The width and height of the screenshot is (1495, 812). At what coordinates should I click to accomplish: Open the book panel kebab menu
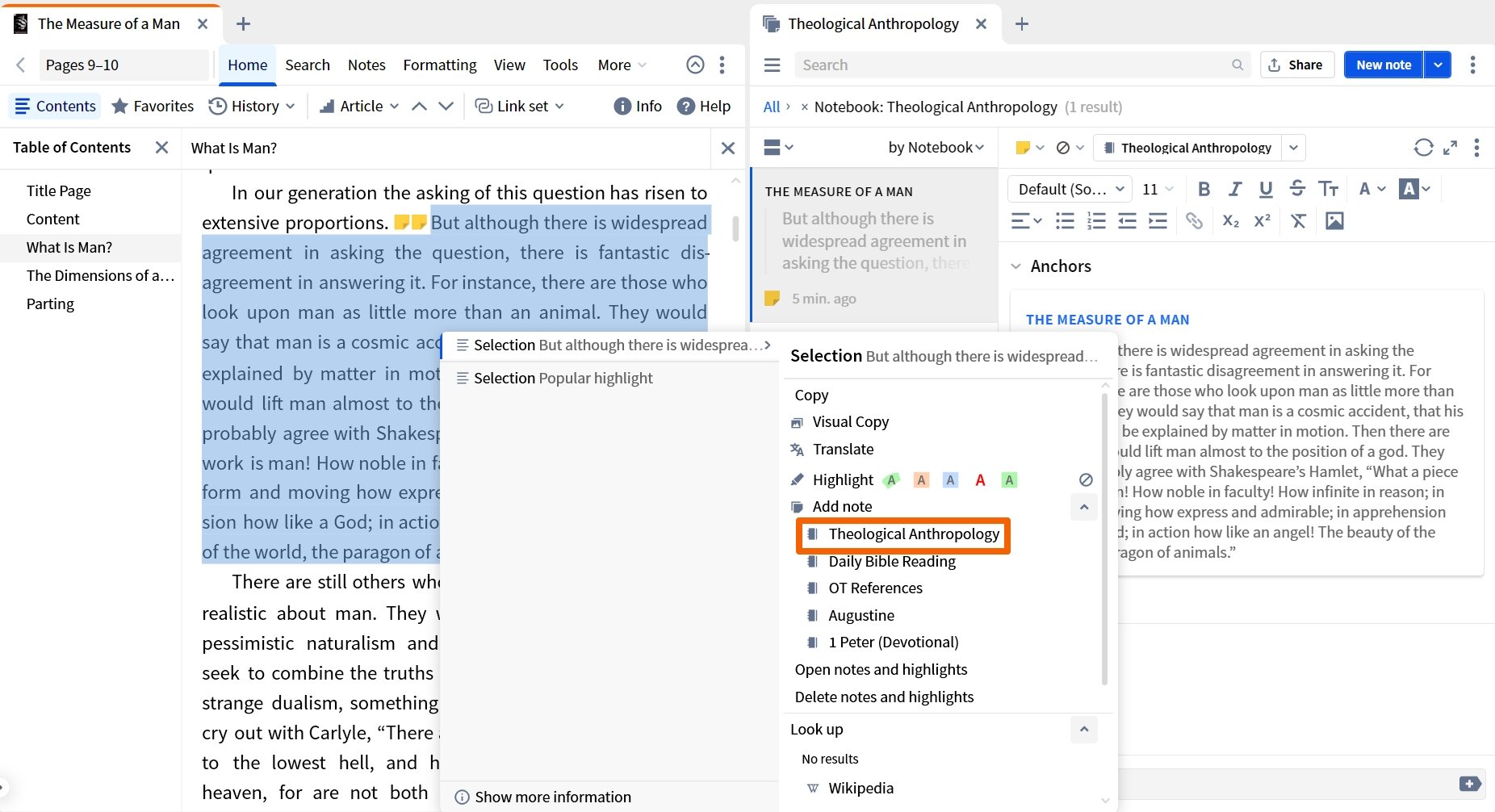(722, 65)
